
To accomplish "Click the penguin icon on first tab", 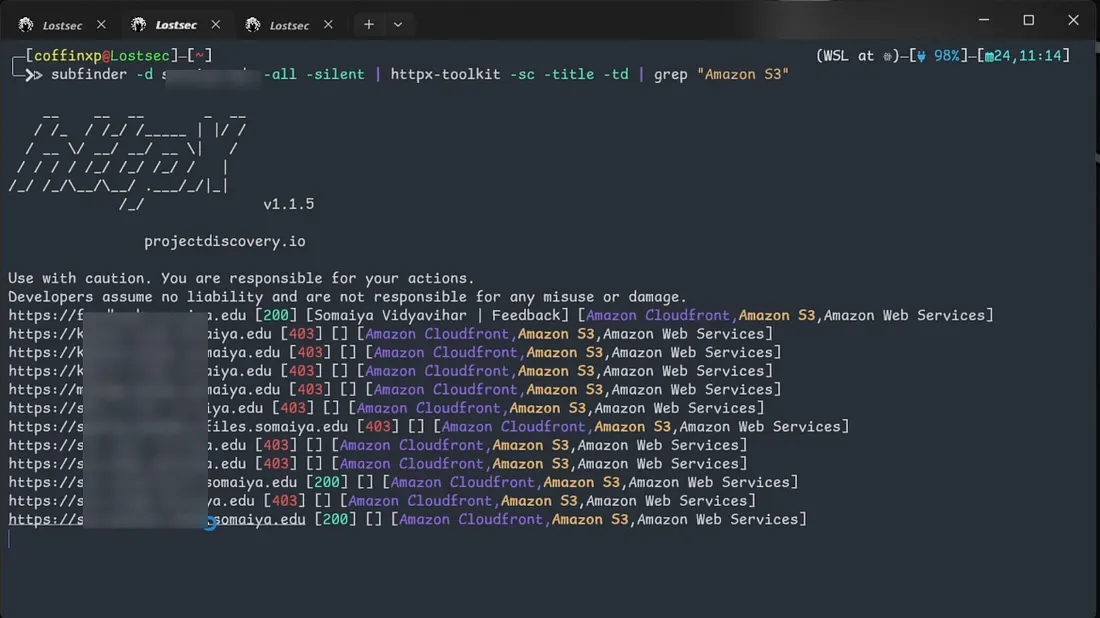I will pyautogui.click(x=26, y=25).
